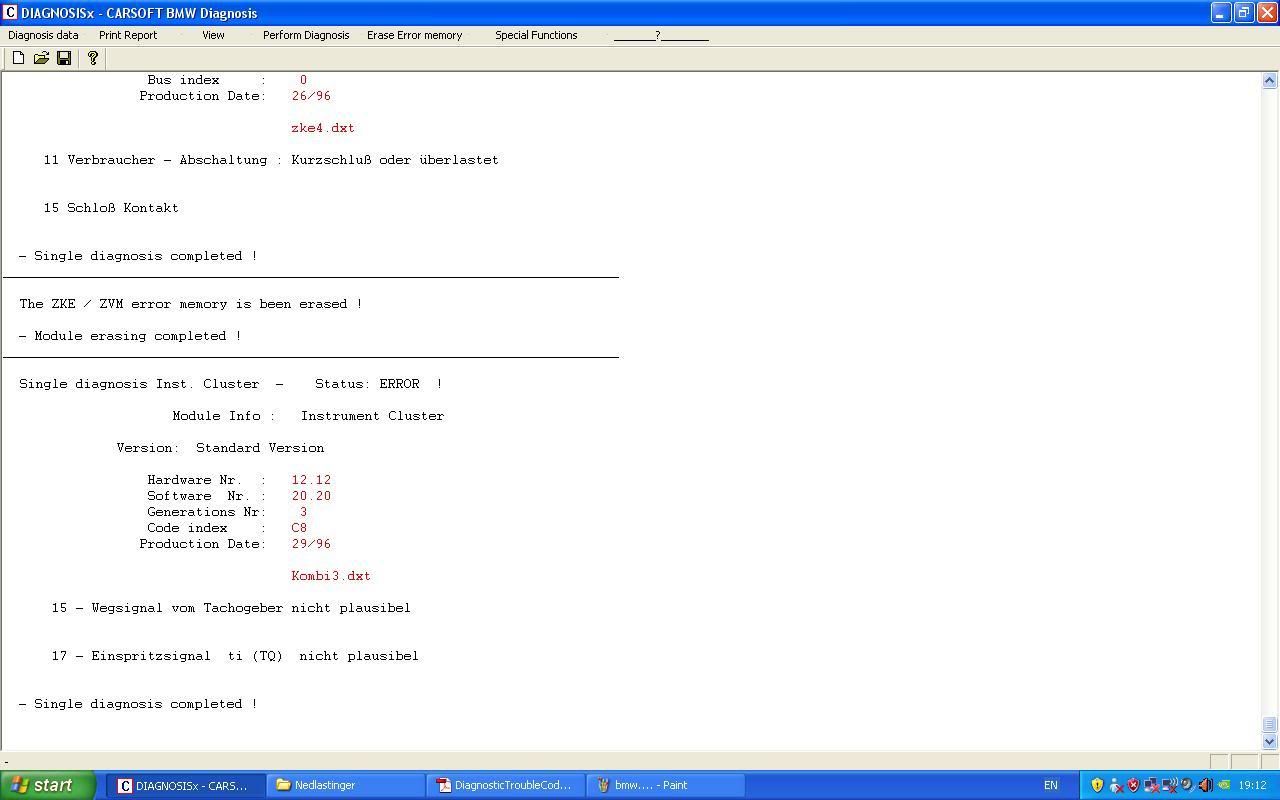This screenshot has width=1280, height=800.
Task: Click the EN language indicator
Action: pyautogui.click(x=1051, y=785)
